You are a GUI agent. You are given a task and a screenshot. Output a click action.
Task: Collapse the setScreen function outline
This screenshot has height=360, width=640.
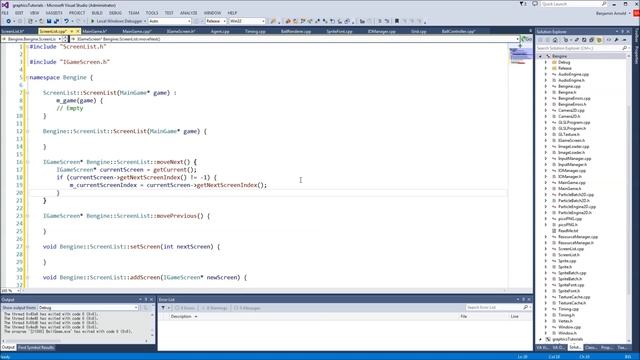27,247
